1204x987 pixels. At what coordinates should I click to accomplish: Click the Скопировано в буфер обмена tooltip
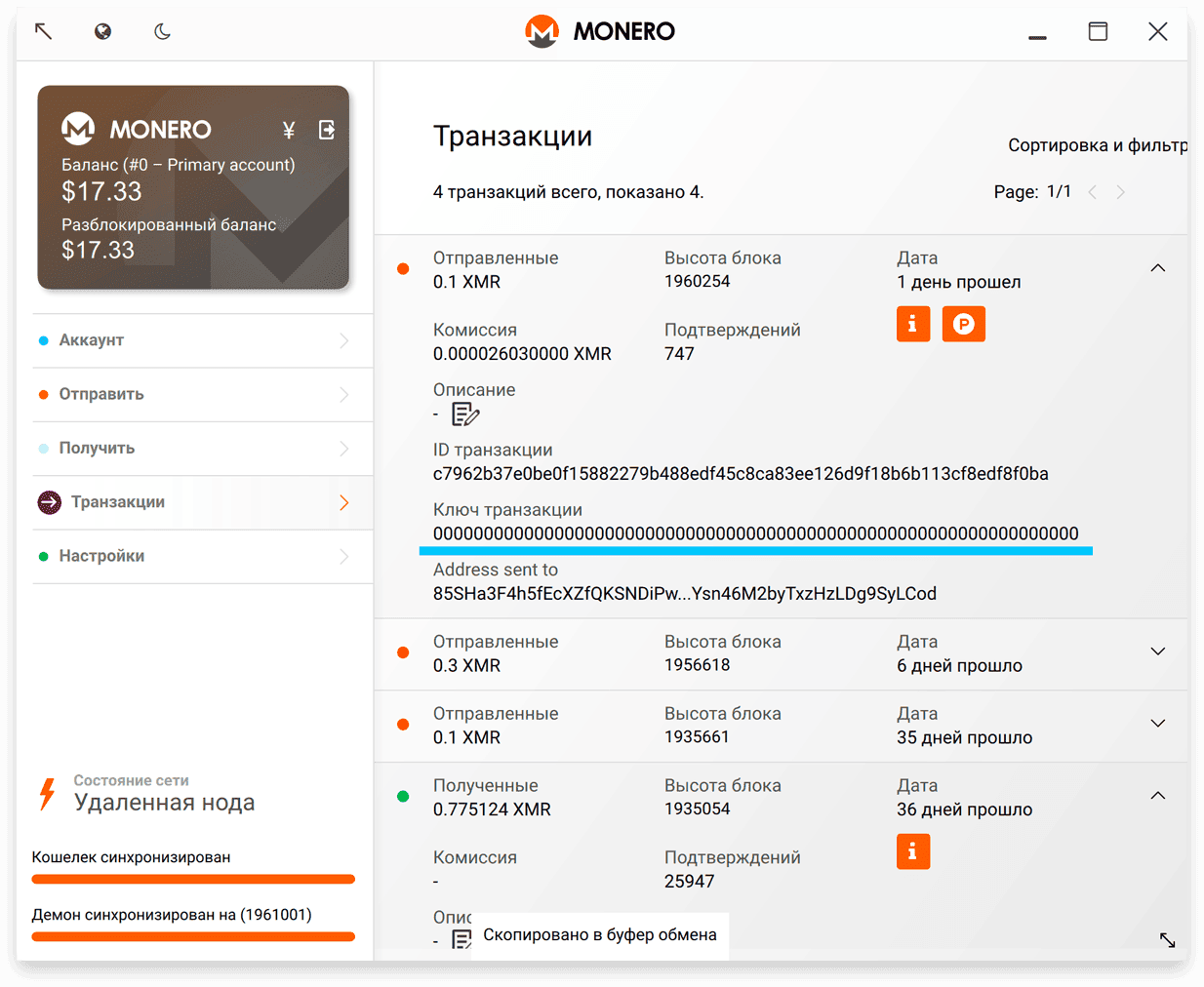pos(600,935)
